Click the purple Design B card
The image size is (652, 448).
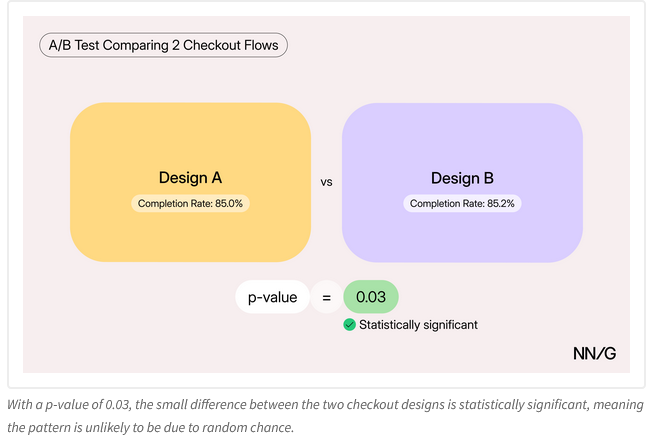pyautogui.click(x=462, y=140)
